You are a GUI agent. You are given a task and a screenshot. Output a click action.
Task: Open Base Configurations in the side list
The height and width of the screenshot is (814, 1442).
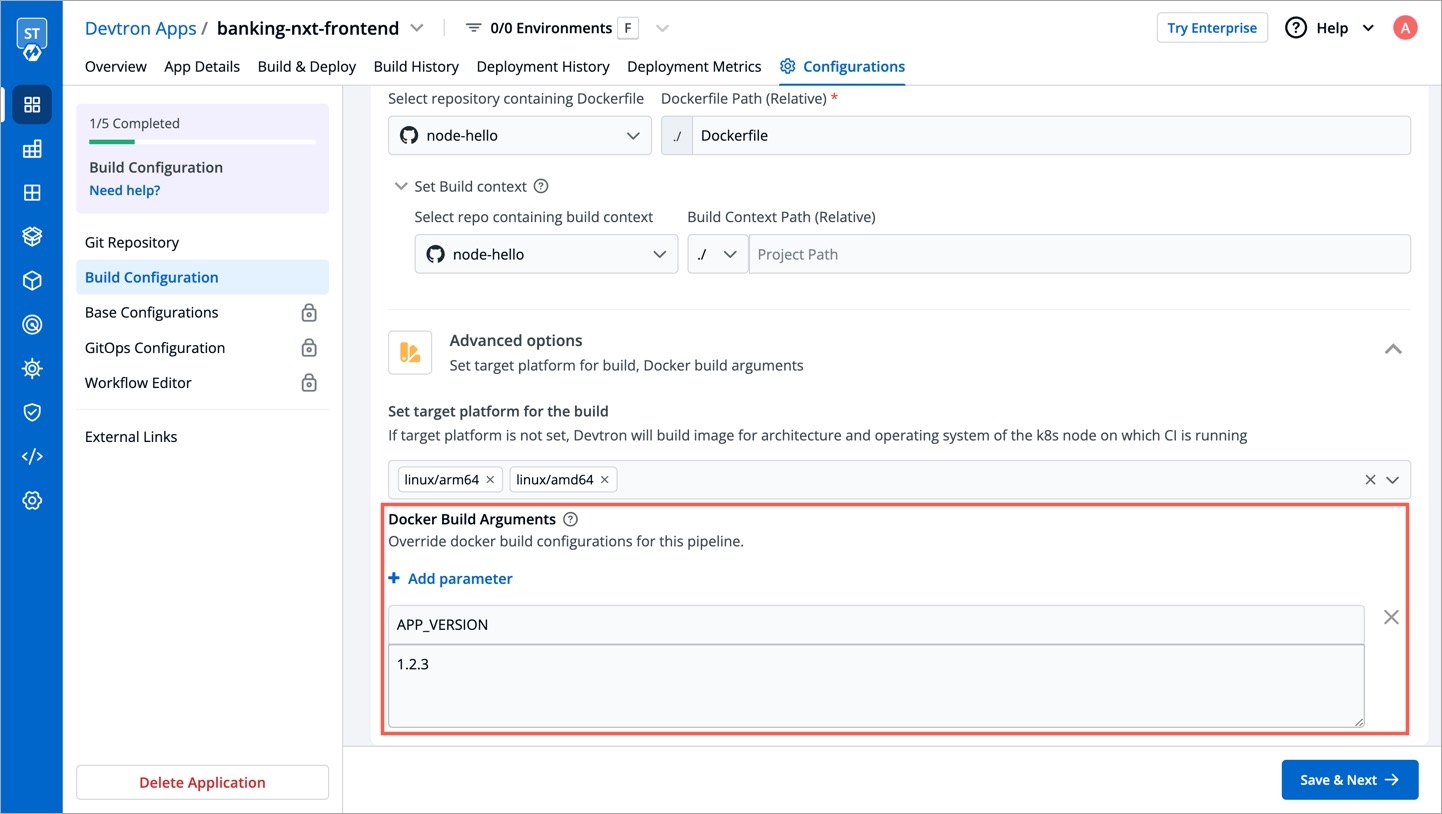(x=202, y=313)
